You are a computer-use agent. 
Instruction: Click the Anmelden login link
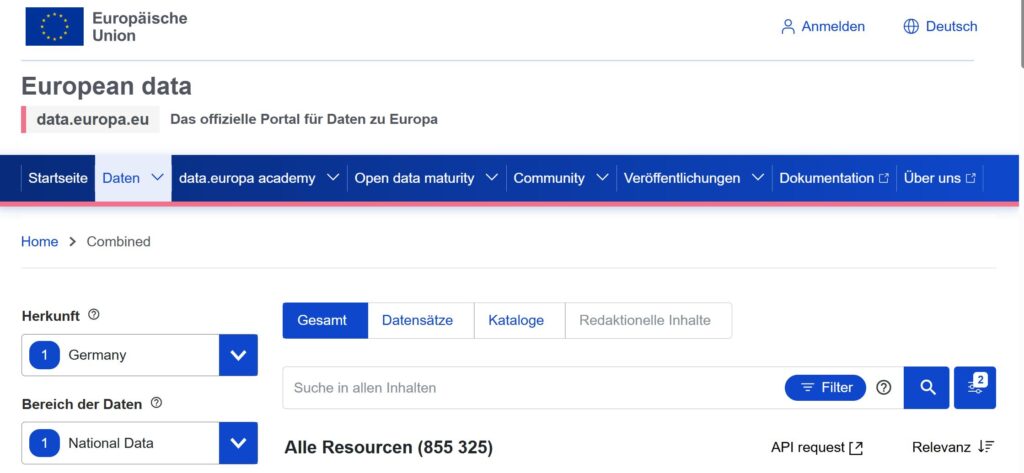pyautogui.click(x=823, y=27)
